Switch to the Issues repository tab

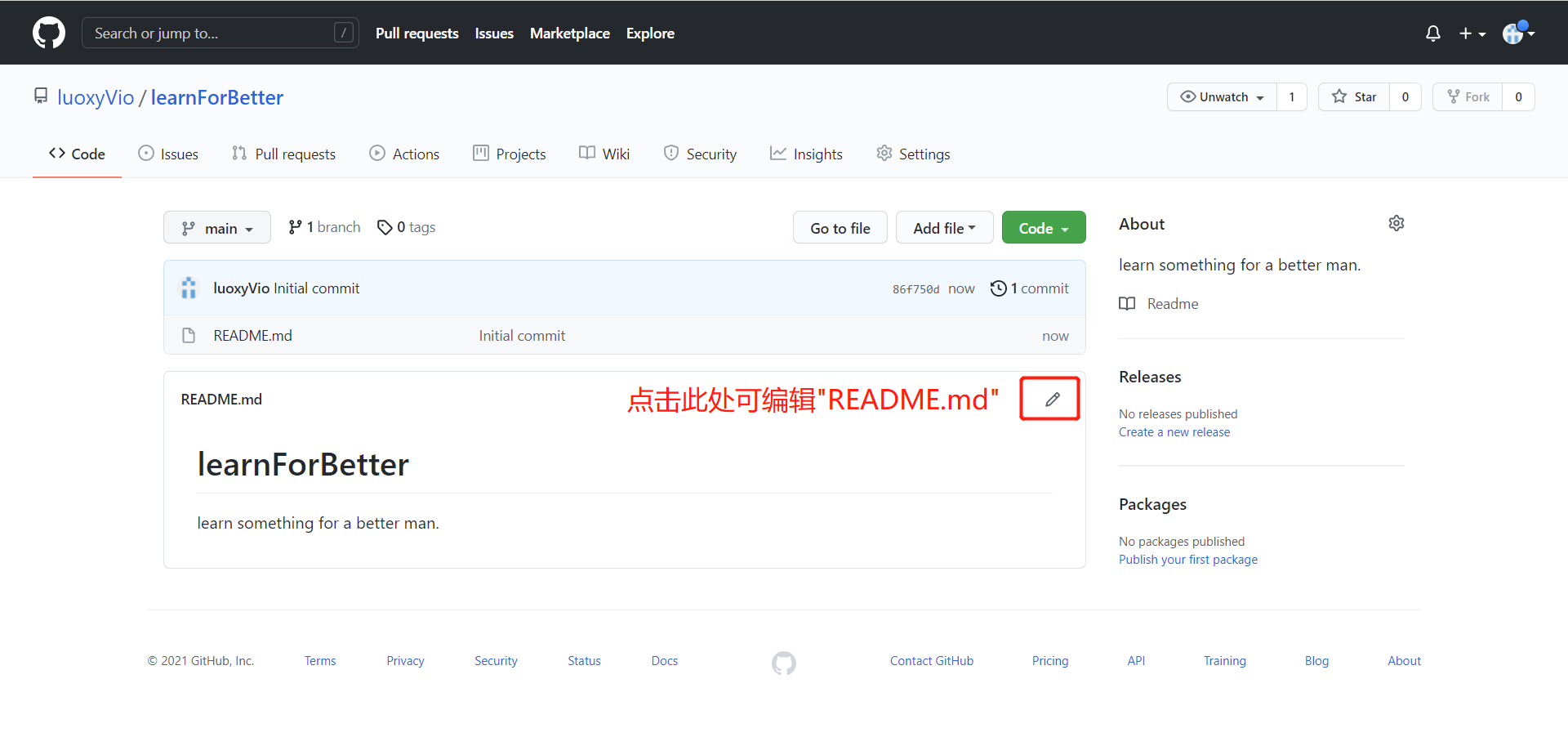(168, 154)
